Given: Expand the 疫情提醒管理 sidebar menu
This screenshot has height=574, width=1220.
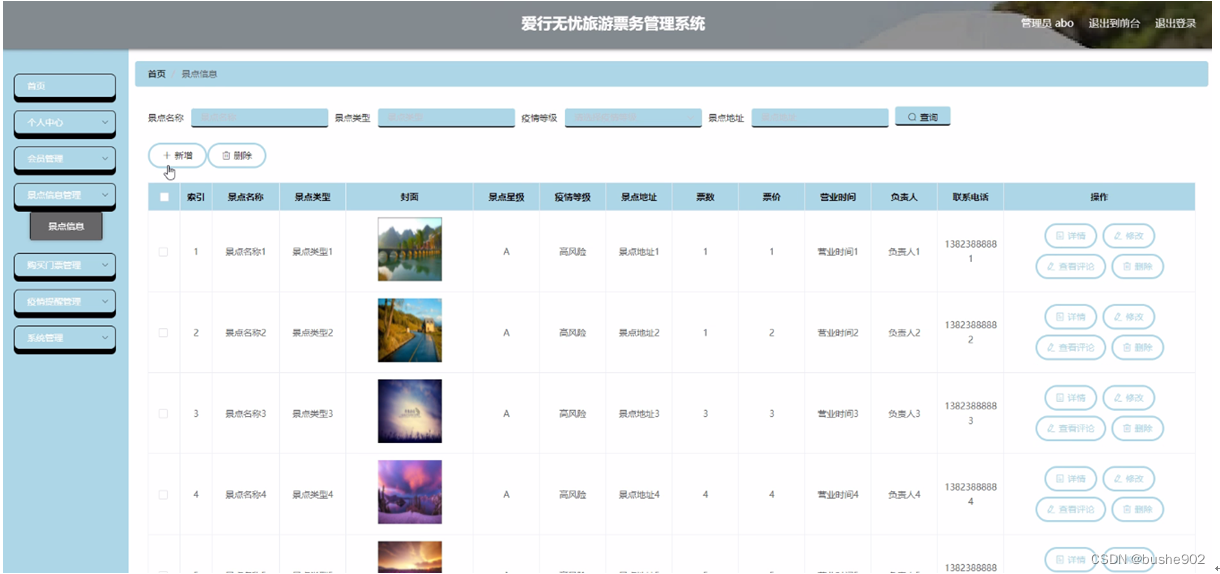Looking at the screenshot, I should click(65, 301).
